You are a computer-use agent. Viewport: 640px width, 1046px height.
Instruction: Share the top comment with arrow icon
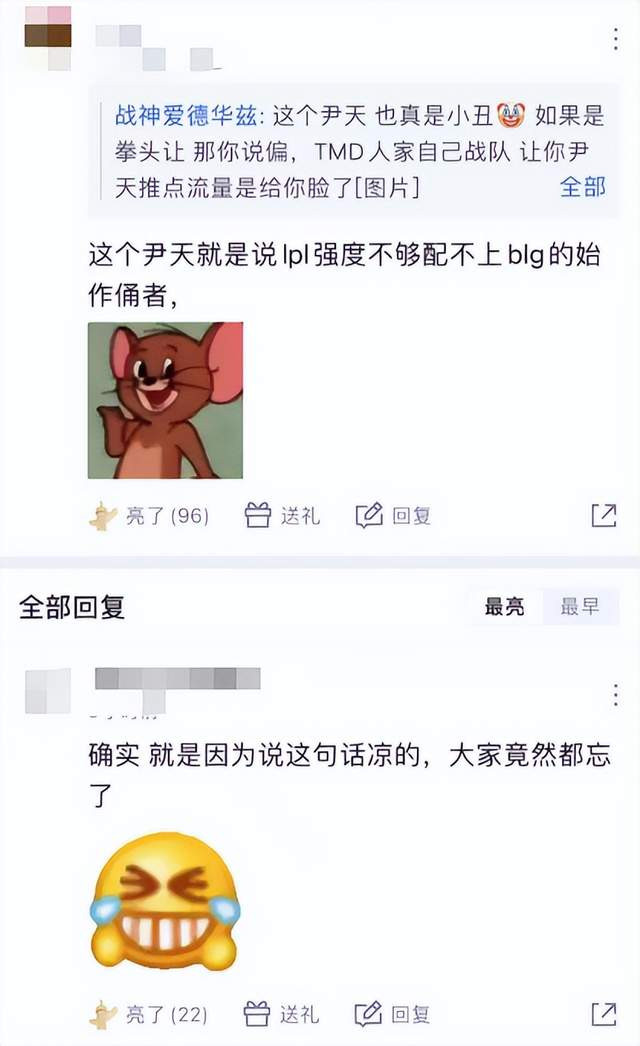click(x=604, y=516)
